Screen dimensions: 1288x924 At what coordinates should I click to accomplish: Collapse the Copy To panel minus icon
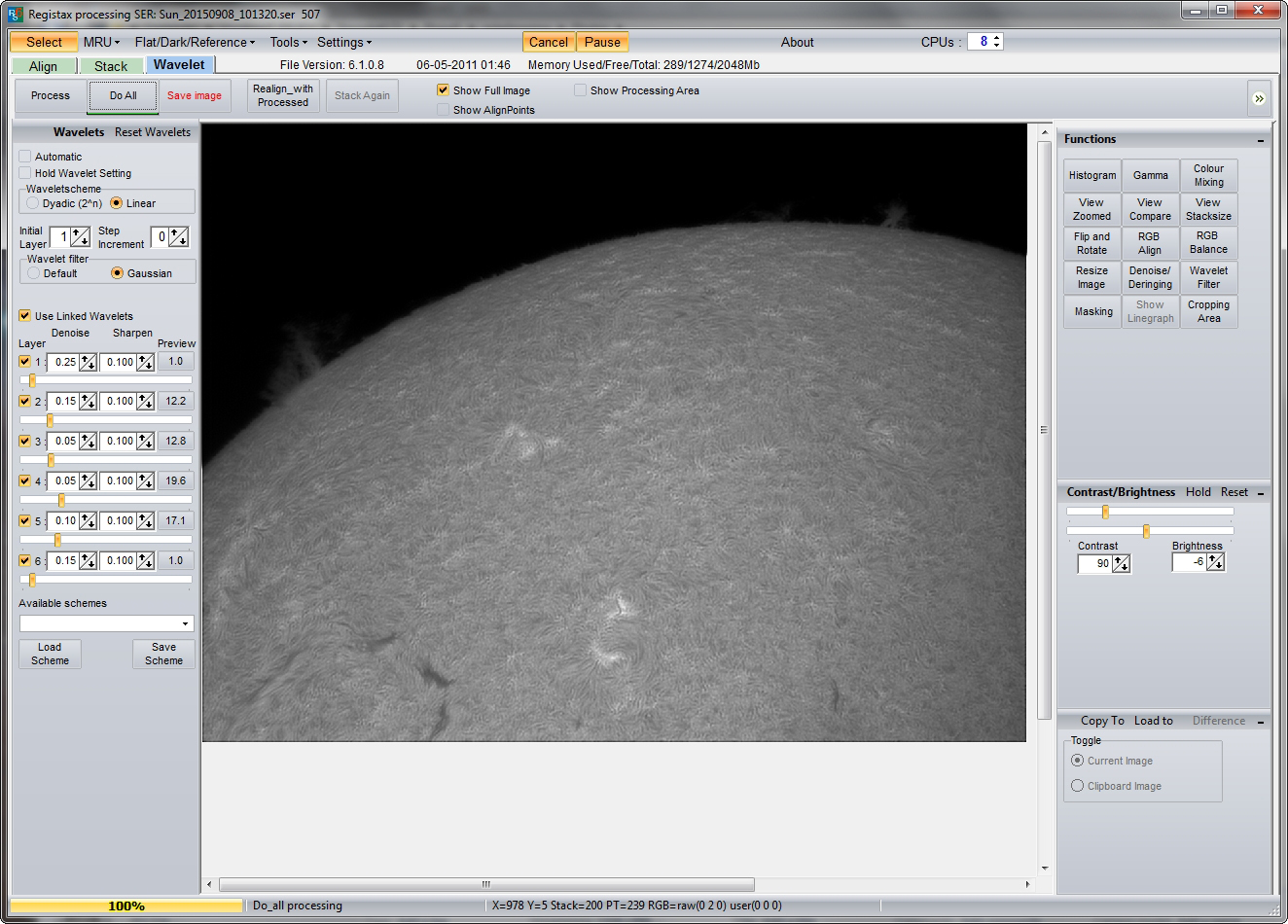(x=1261, y=722)
